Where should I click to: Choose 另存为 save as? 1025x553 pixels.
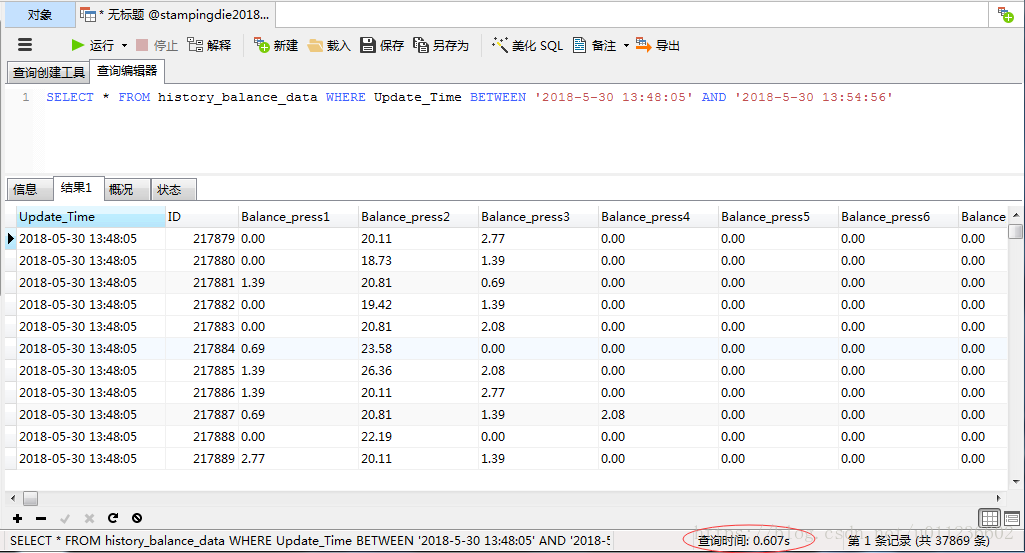(441, 45)
